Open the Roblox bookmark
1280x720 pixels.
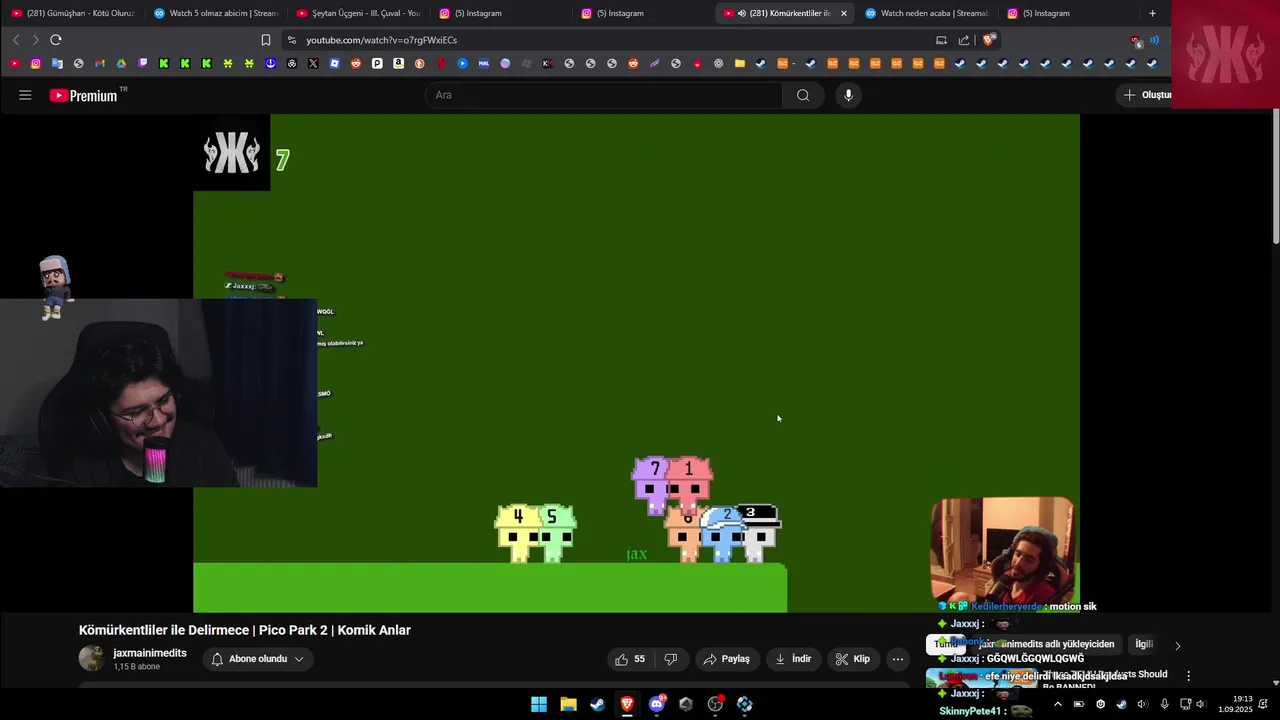point(334,64)
